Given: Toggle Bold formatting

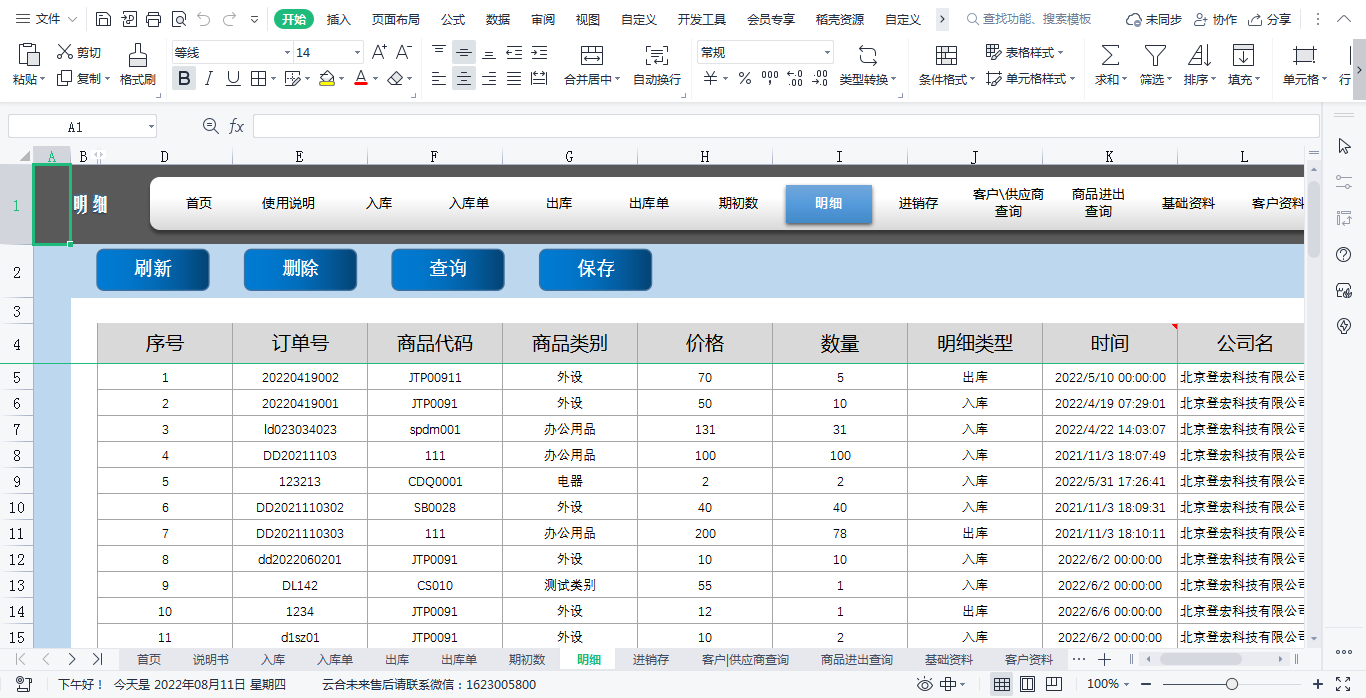Looking at the screenshot, I should click(184, 79).
